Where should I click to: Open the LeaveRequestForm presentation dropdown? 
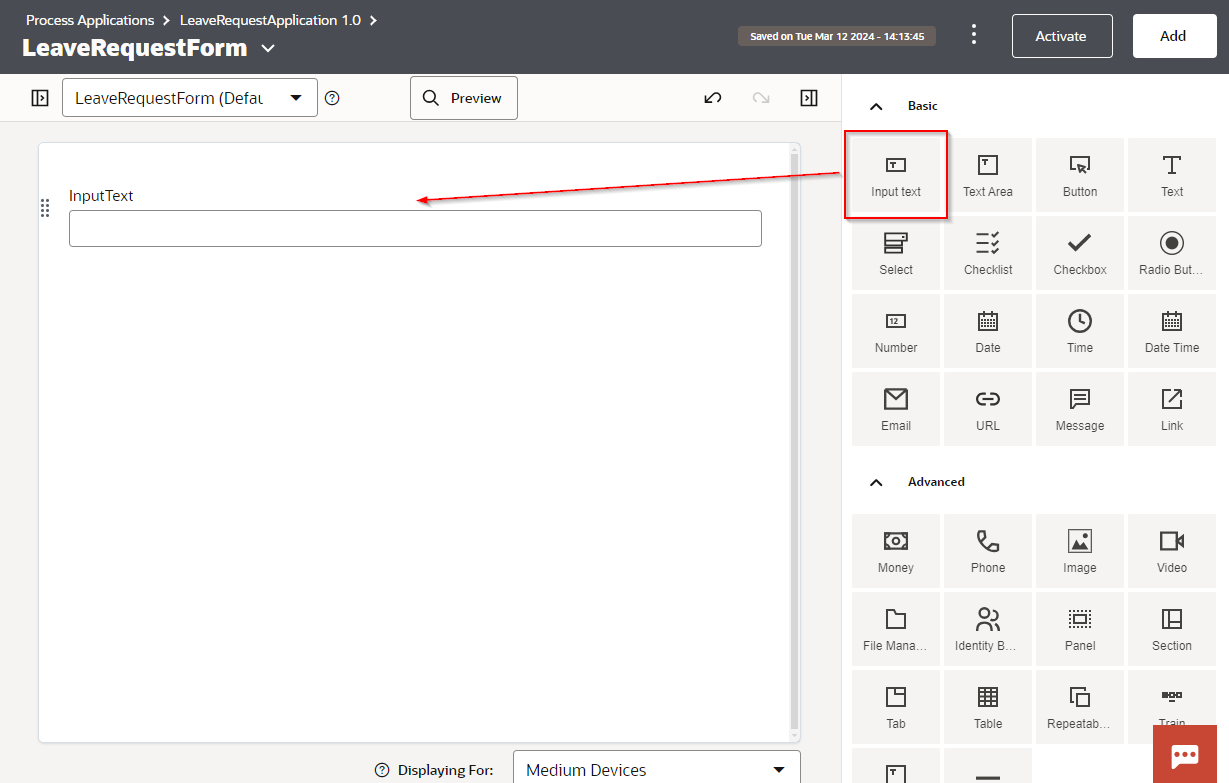click(x=189, y=98)
